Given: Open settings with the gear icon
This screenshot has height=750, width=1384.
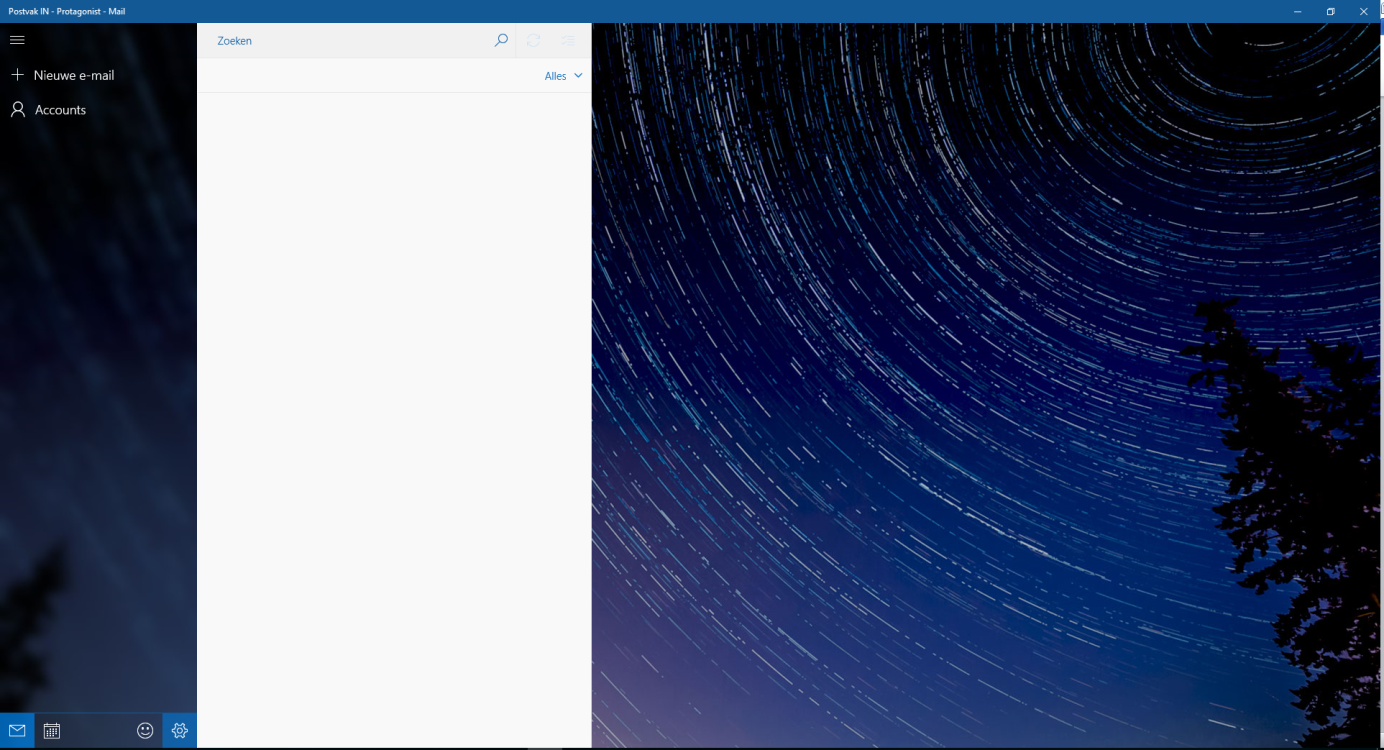Looking at the screenshot, I should 180,731.
